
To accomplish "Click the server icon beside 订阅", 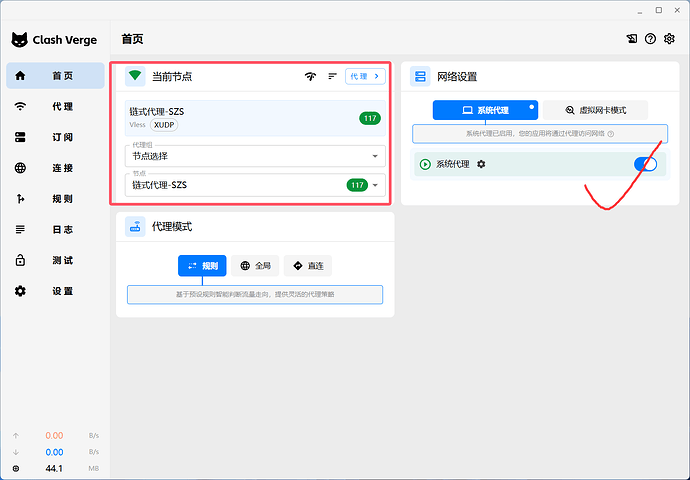I will tap(20, 137).
